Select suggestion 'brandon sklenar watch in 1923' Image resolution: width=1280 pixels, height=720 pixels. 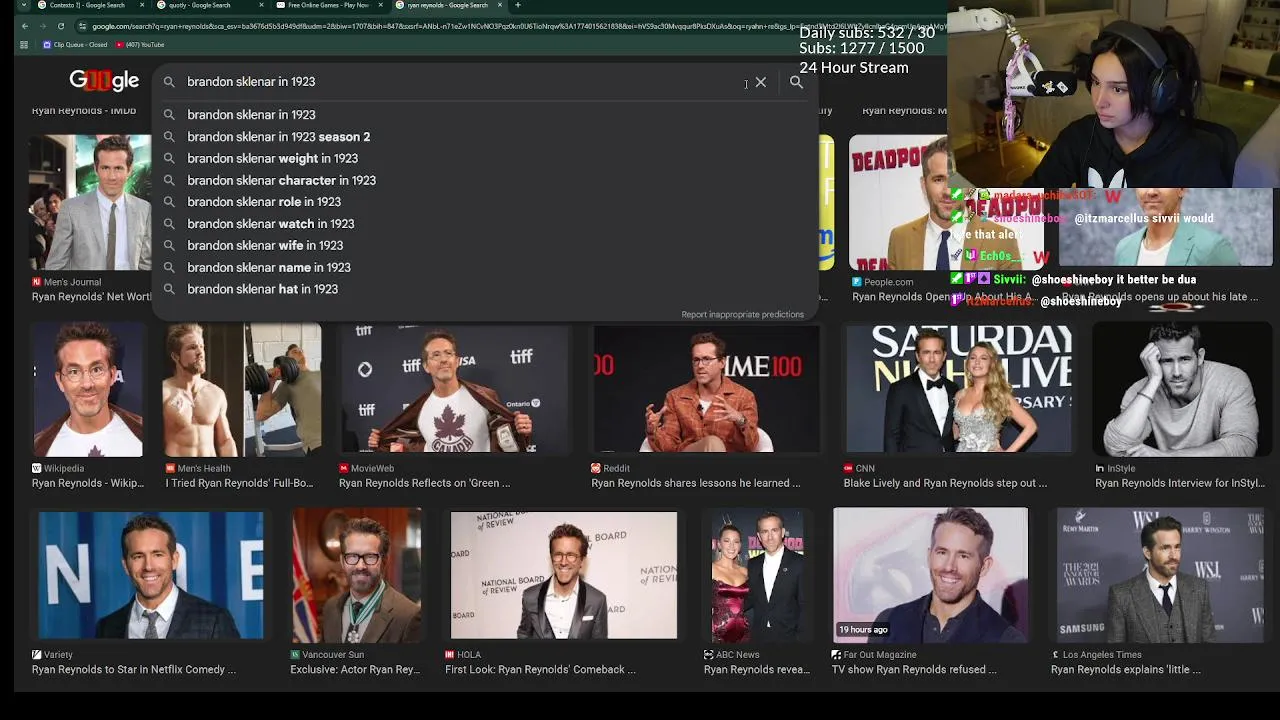click(485, 224)
